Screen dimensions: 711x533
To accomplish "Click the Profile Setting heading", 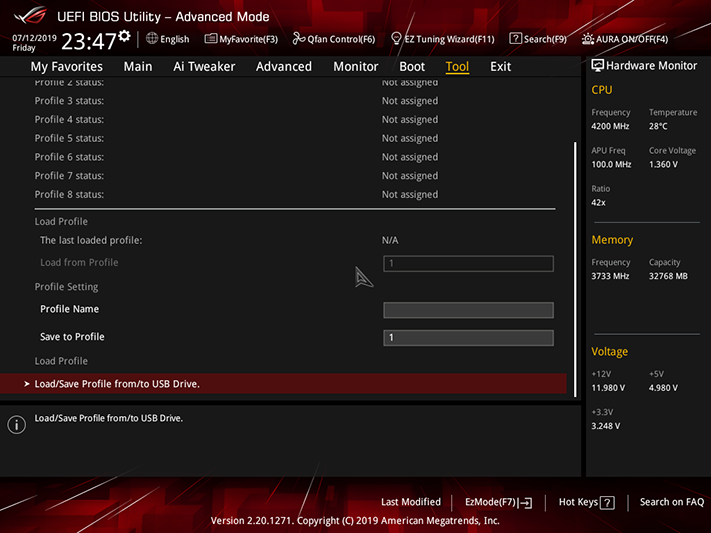I will point(66,287).
